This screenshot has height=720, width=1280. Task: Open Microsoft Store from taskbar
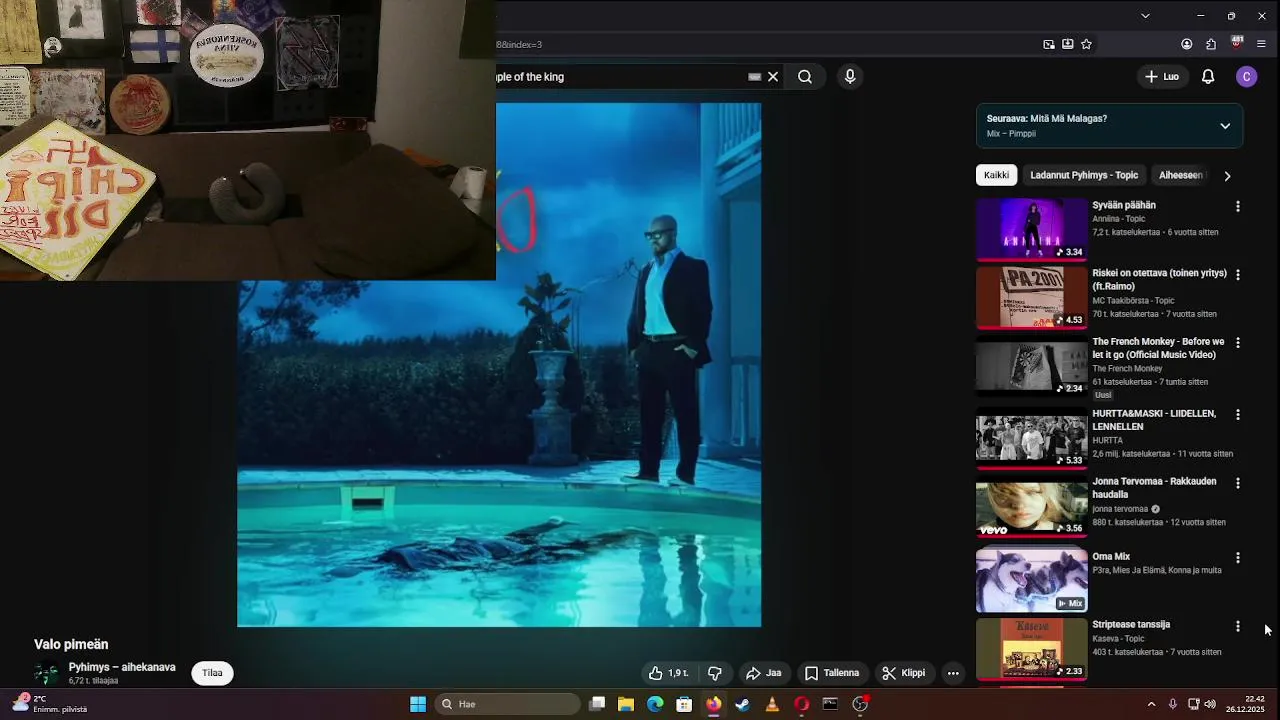(684, 704)
